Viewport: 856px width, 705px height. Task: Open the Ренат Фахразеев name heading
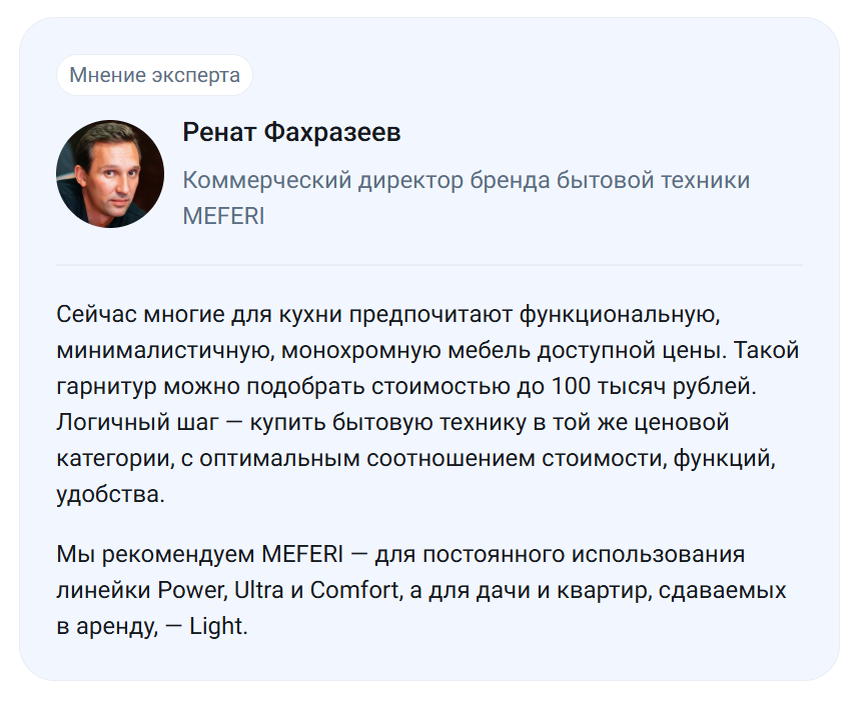(292, 132)
